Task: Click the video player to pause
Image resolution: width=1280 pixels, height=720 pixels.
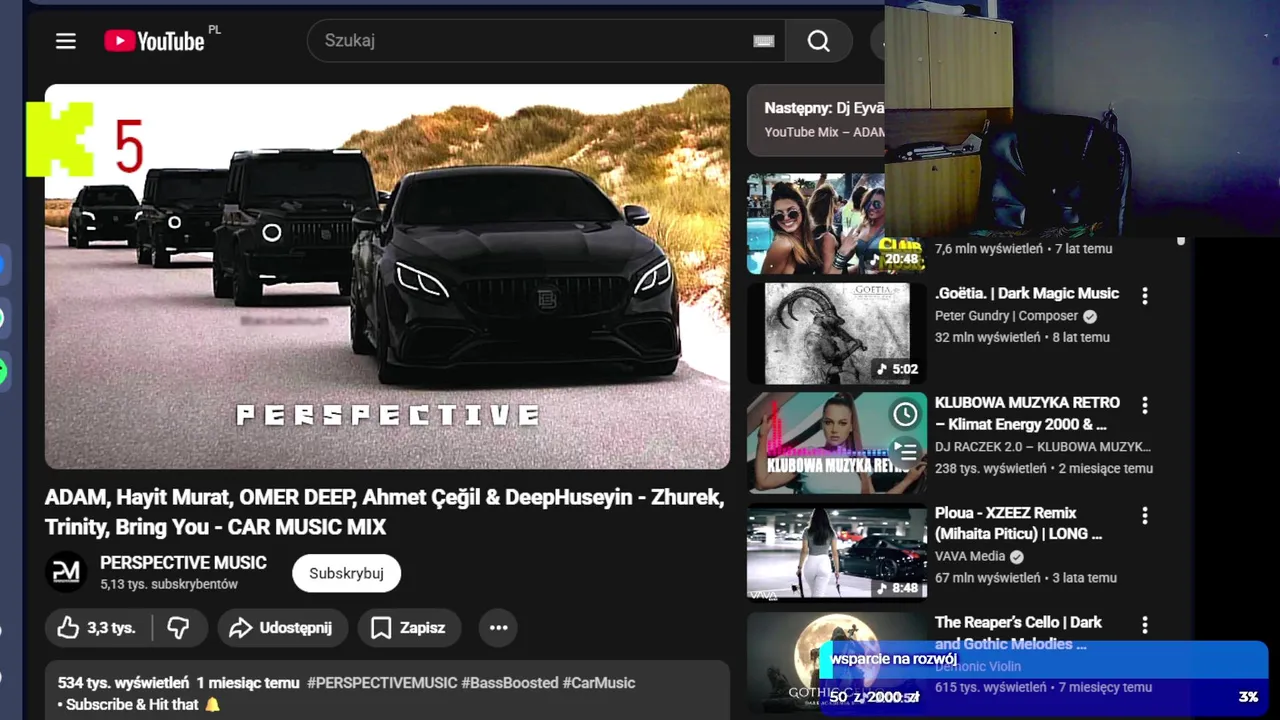Action: (387, 277)
